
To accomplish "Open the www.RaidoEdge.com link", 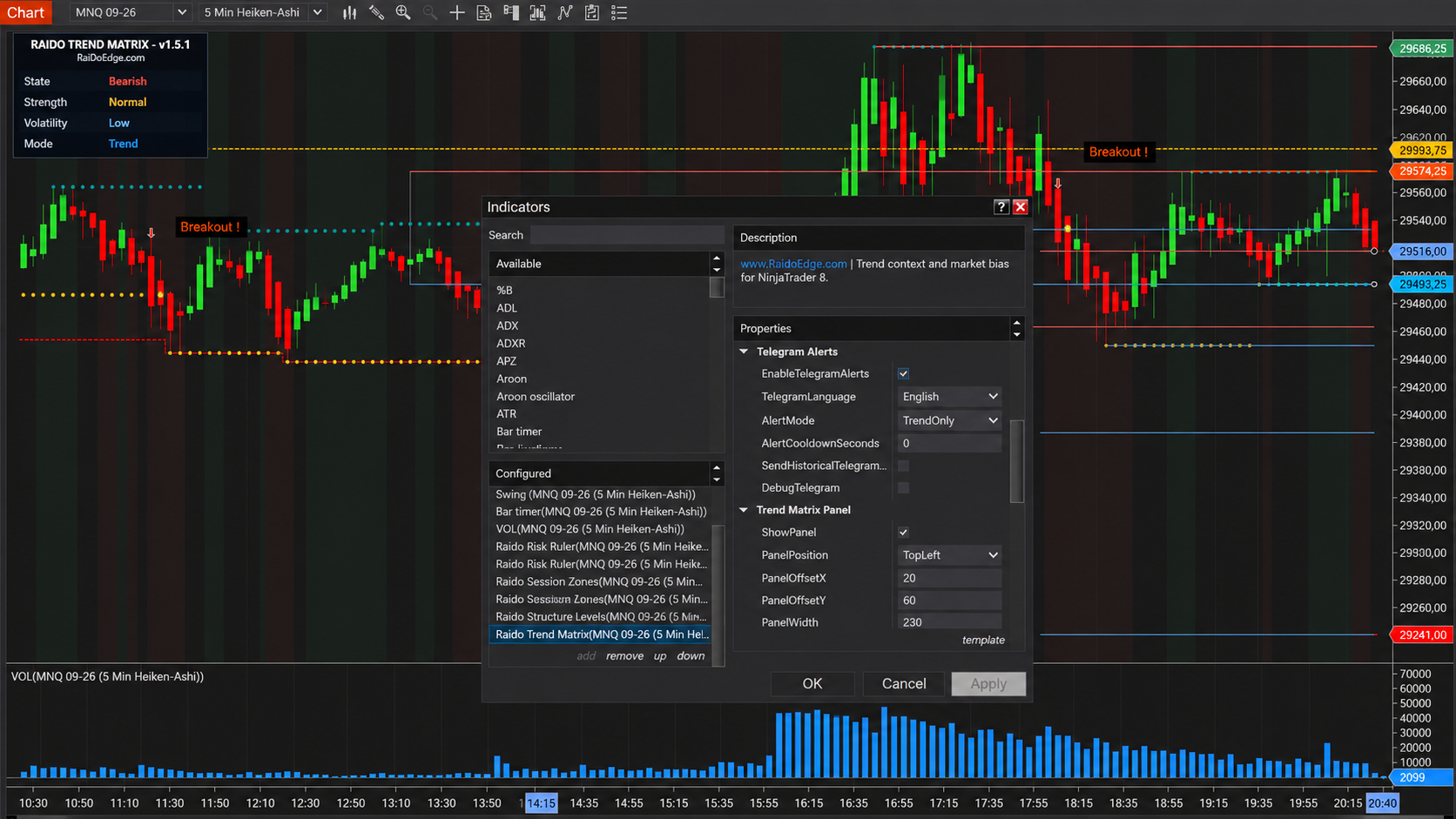I will [793, 264].
